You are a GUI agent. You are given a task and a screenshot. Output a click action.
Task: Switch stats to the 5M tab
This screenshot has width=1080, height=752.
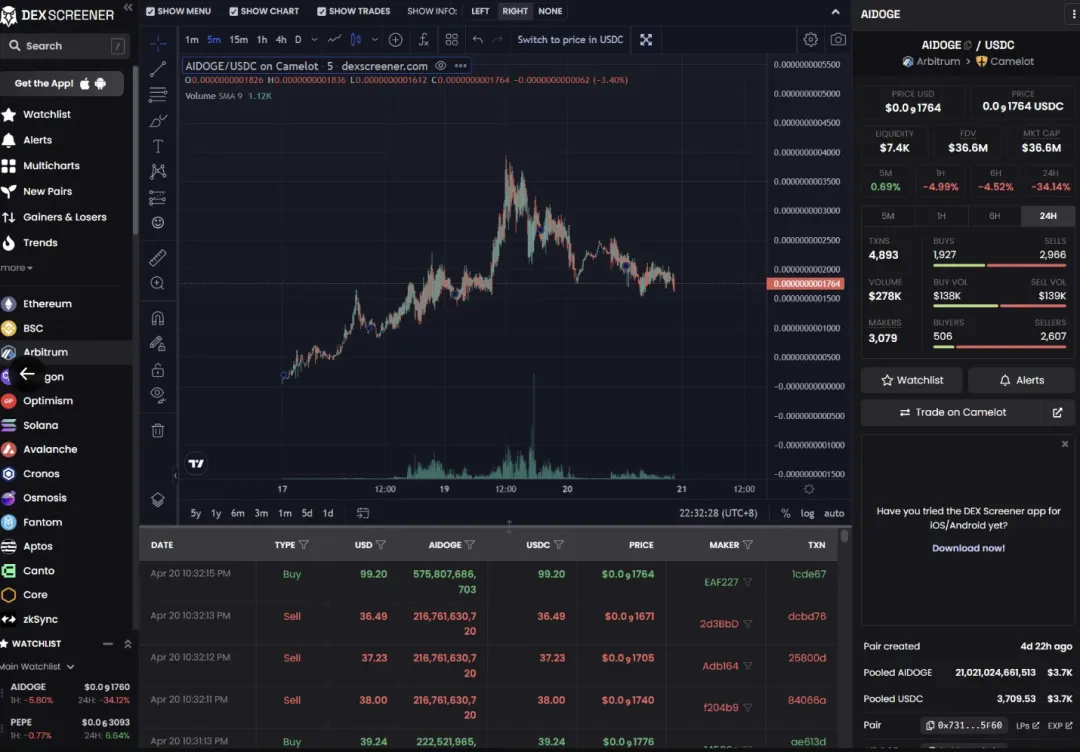[888, 216]
